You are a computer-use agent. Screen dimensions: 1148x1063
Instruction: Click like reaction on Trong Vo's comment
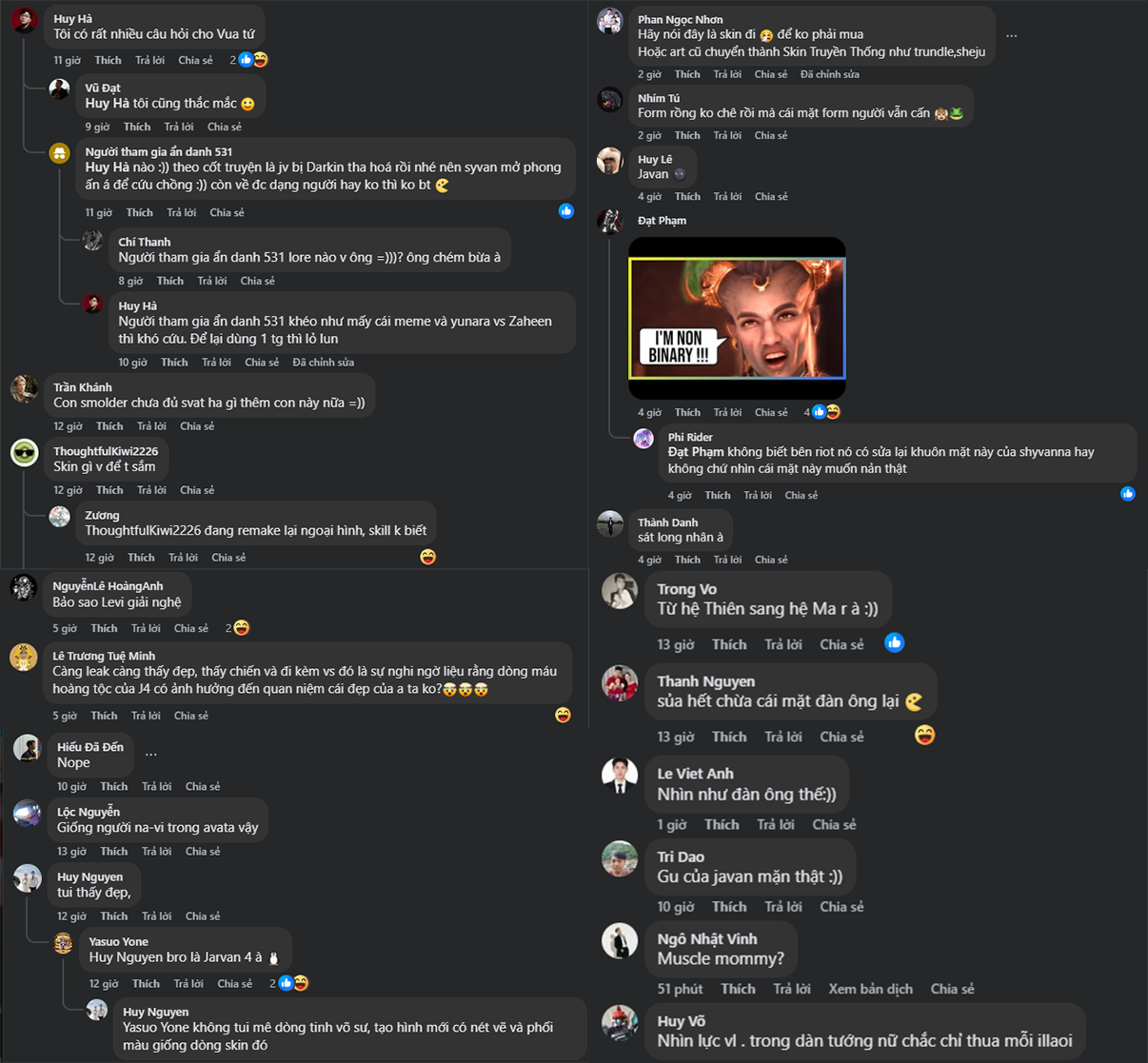click(895, 643)
